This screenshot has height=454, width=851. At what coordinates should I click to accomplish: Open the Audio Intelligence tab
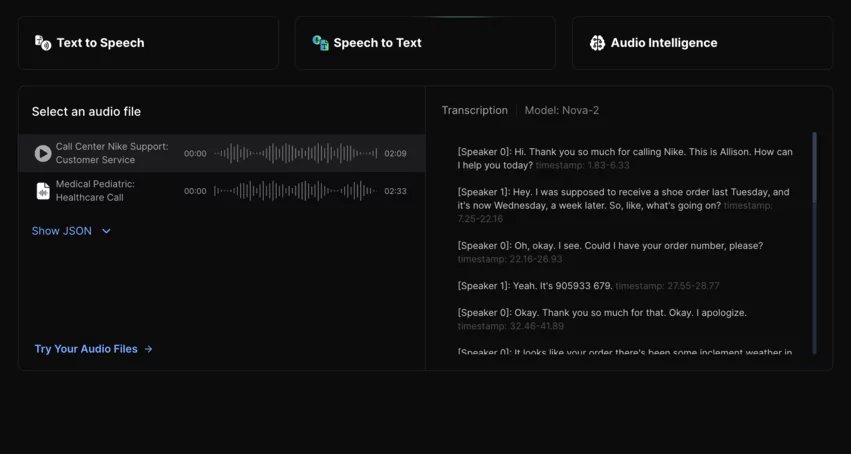[x=702, y=43]
